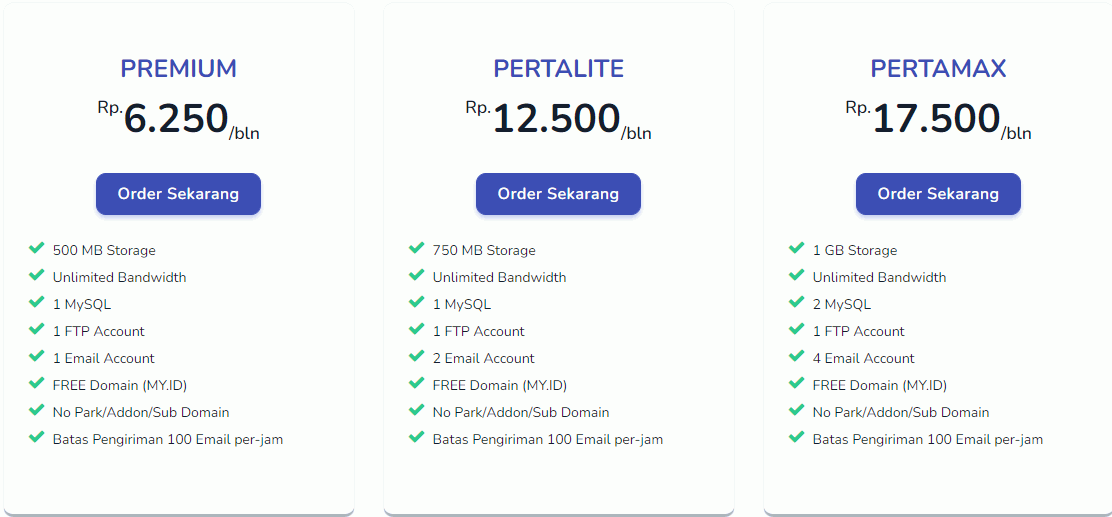Screen dimensions: 1112x517
Task: Click the PERTAMAX plan heading
Action: (x=938, y=69)
